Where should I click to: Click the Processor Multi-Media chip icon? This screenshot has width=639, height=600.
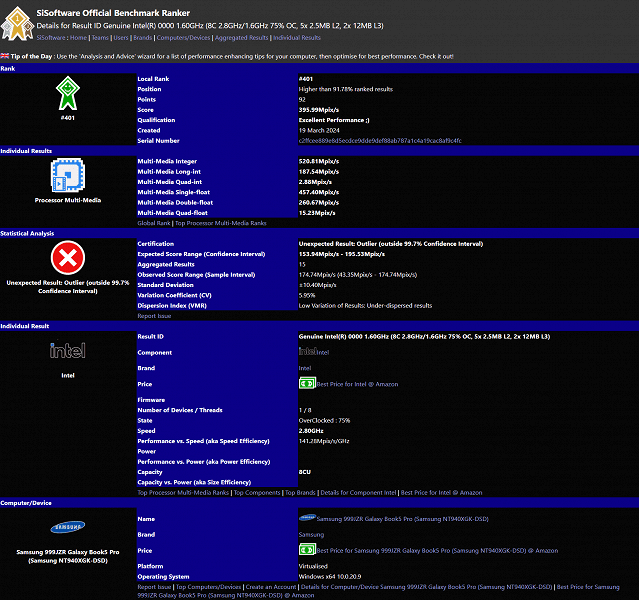tap(68, 175)
